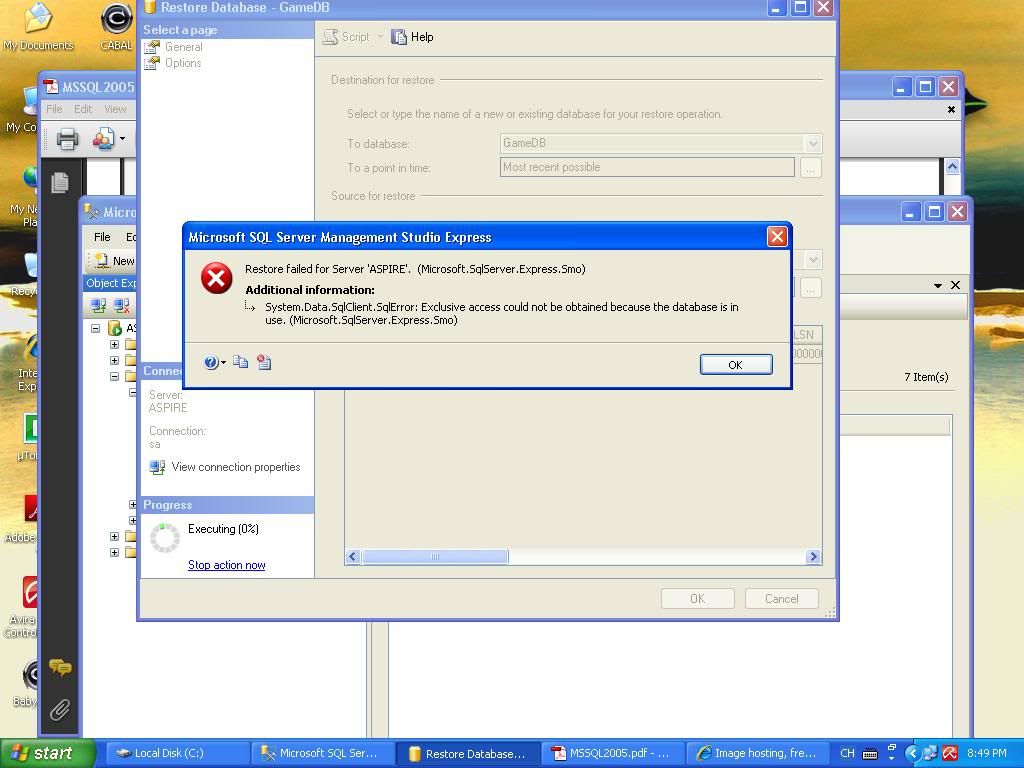Click the print icon in PDF viewer
The height and width of the screenshot is (768, 1024).
pos(67,139)
